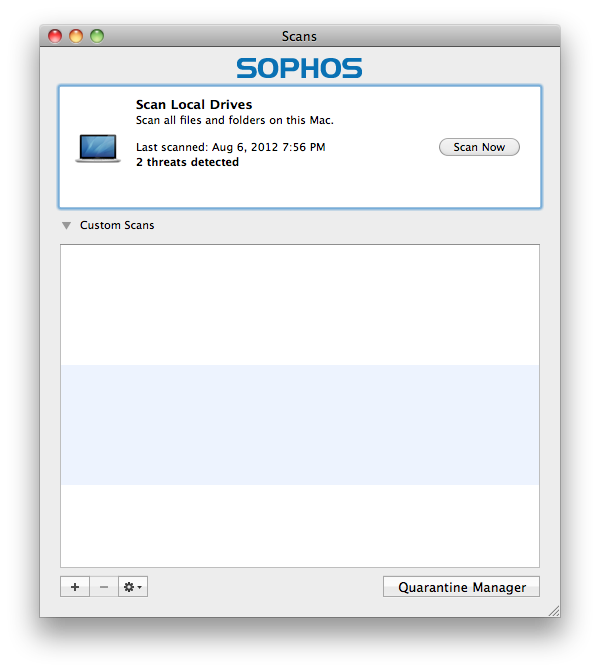Add a new custom scan with plus
The height and width of the screenshot is (672, 600).
click(x=75, y=587)
